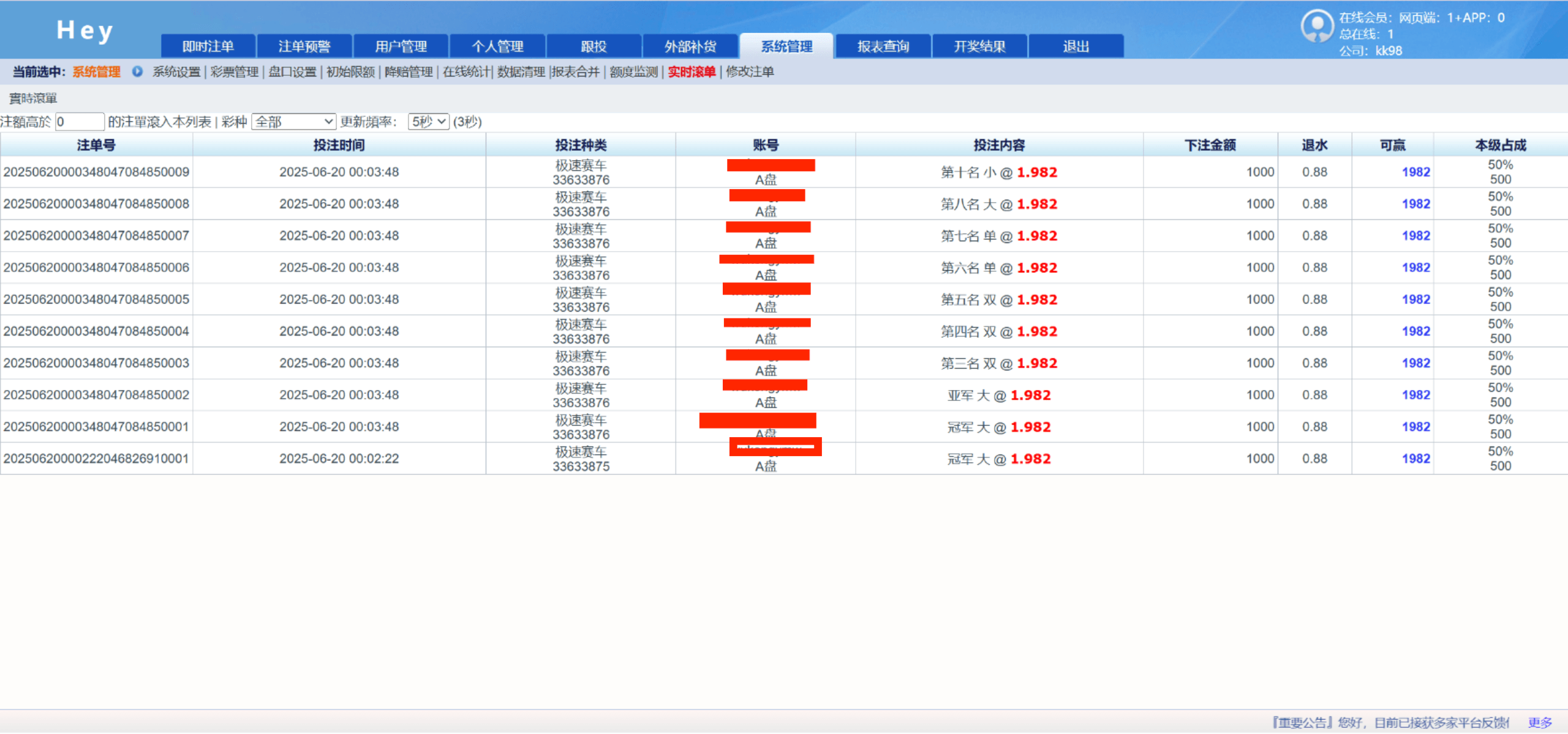Click 更多 link in announcement bar
Image resolution: width=1568 pixels, height=734 pixels.
1540,722
